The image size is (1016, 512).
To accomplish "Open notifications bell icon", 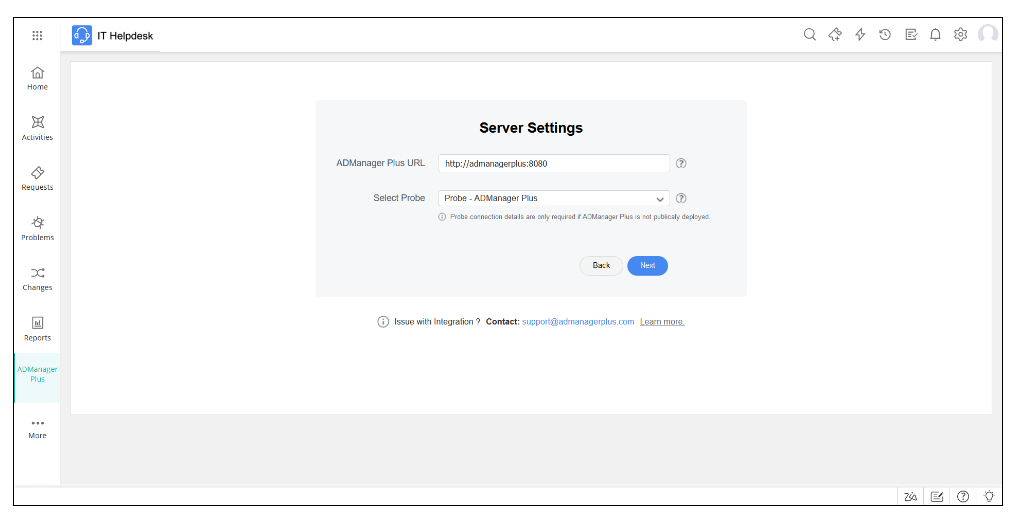I will 936,34.
